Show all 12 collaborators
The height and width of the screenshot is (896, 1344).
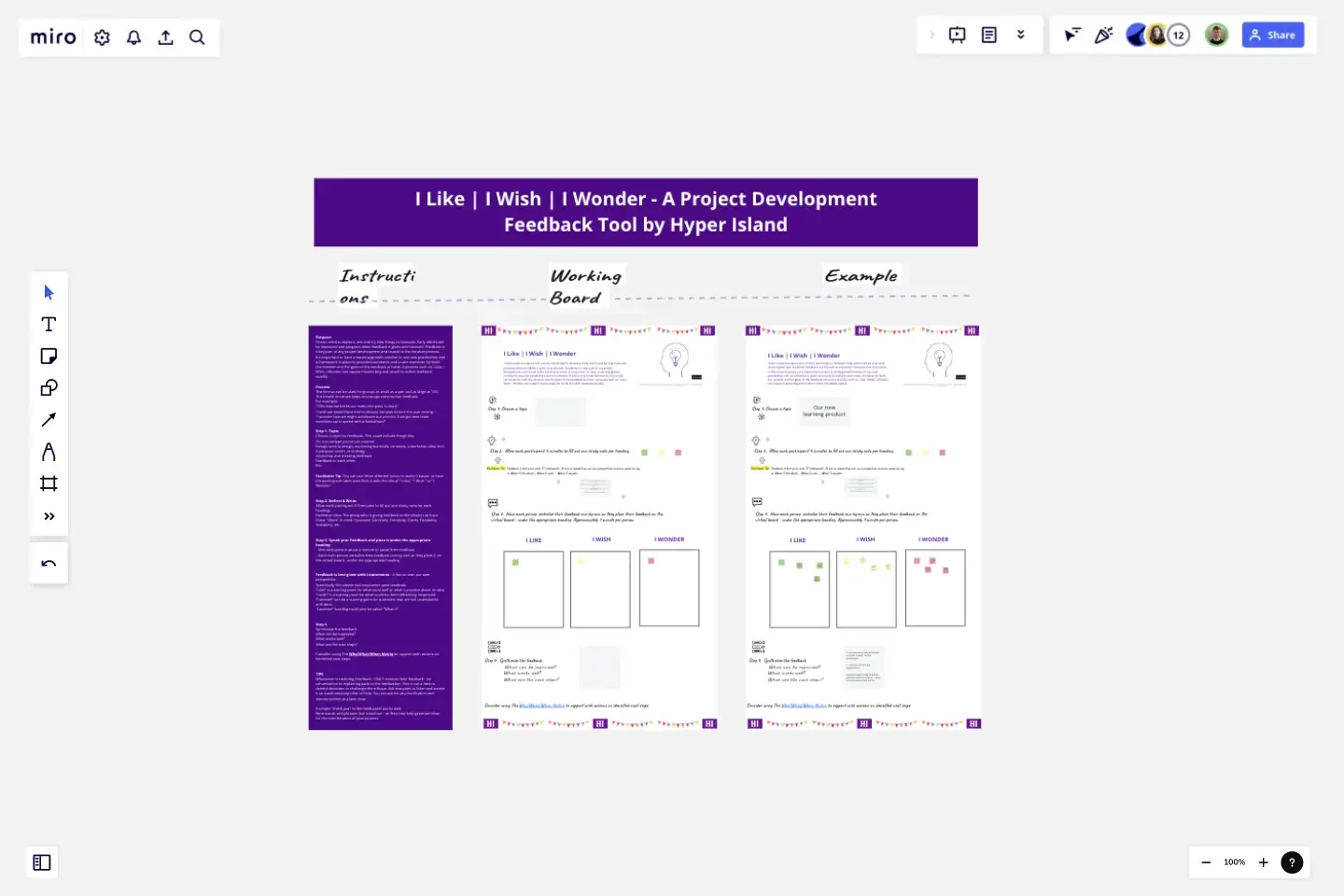click(1180, 35)
